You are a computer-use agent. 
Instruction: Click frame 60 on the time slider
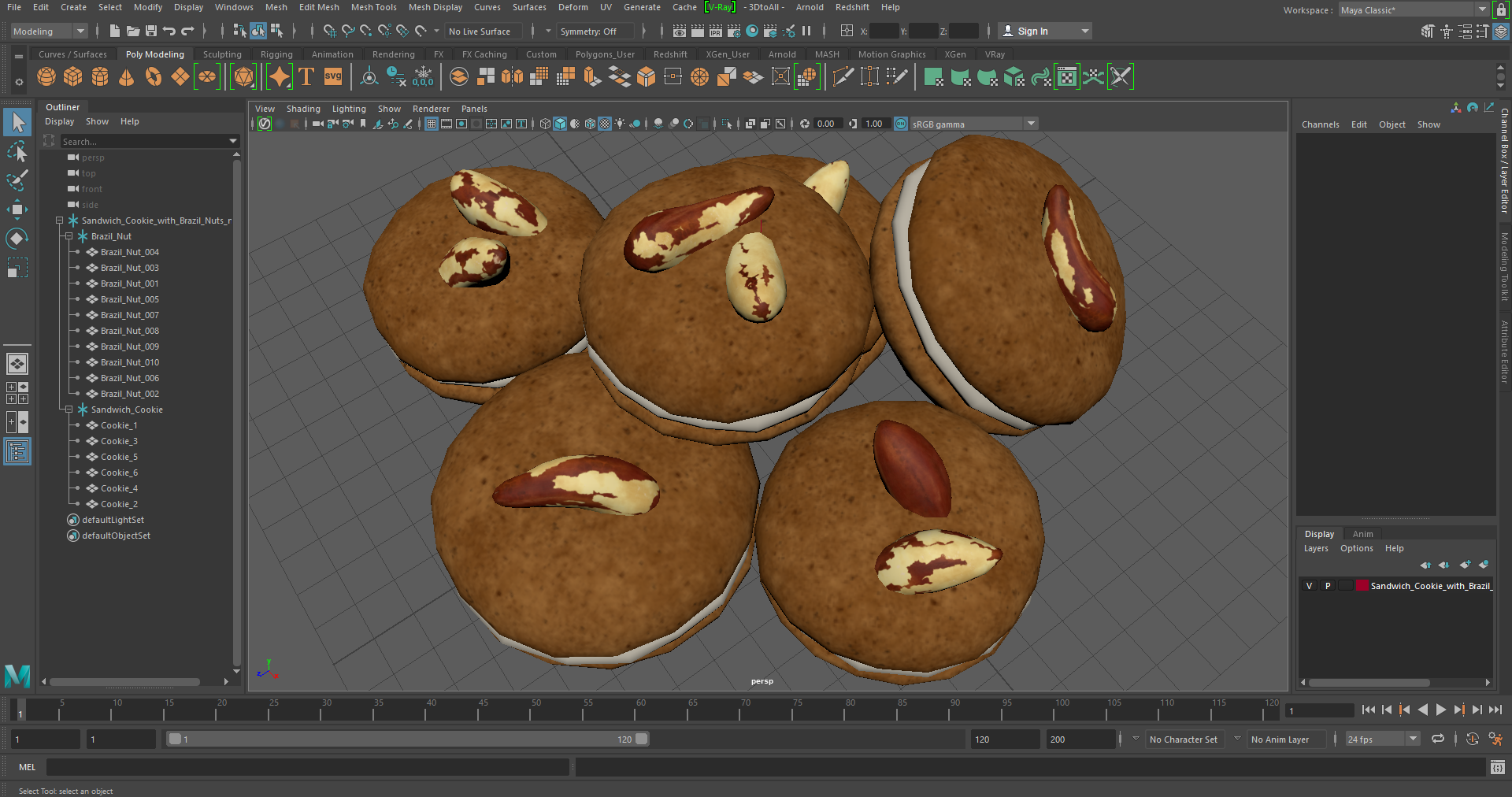point(640,710)
